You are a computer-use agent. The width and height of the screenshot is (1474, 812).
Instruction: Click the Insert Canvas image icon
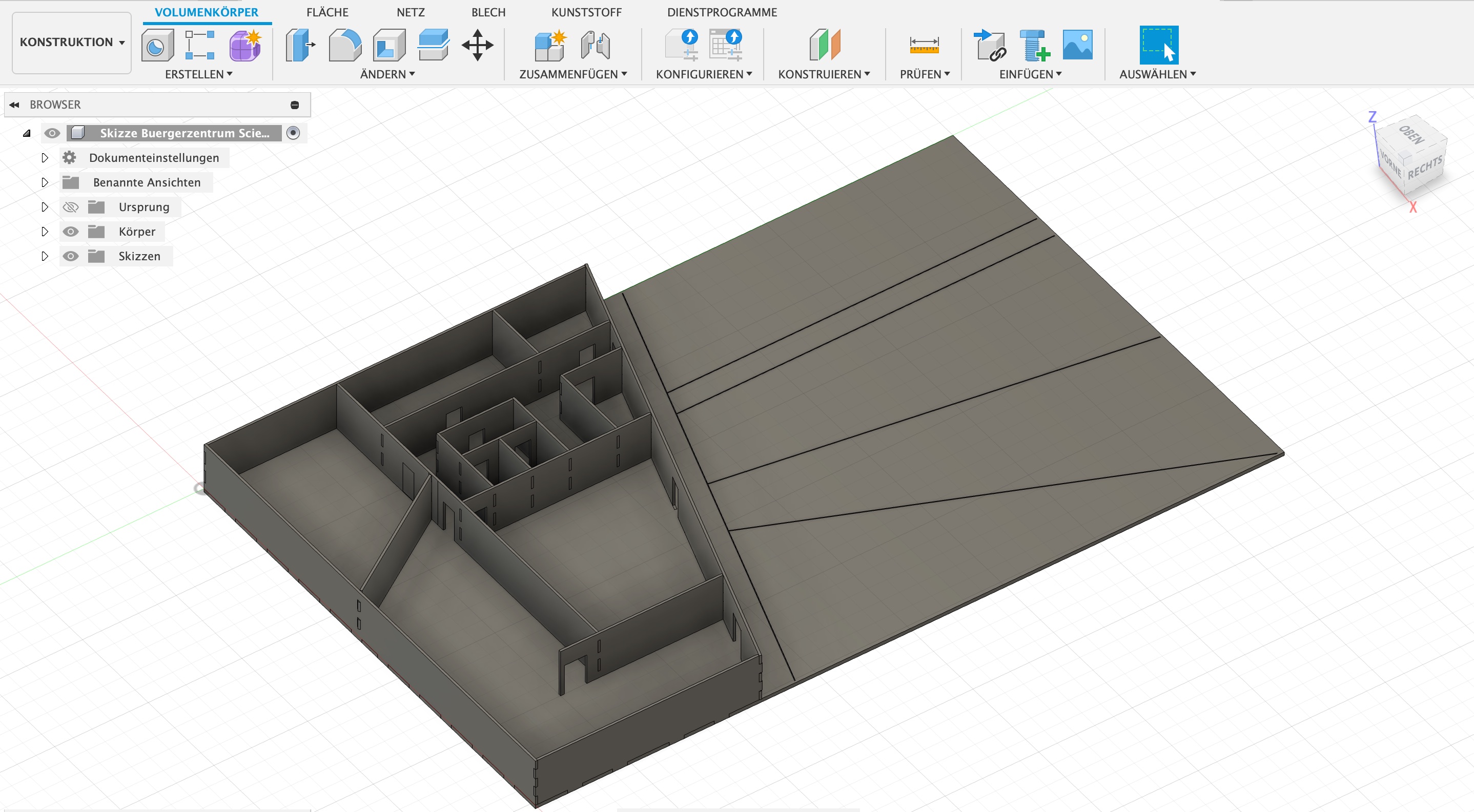[1077, 46]
